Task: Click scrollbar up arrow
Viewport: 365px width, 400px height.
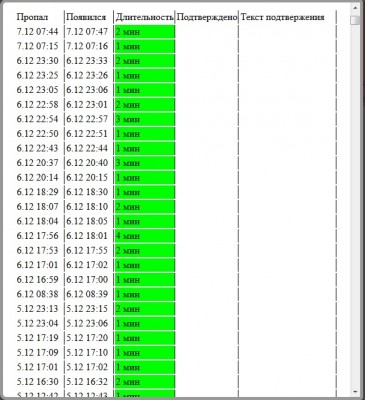Action: [355, 8]
